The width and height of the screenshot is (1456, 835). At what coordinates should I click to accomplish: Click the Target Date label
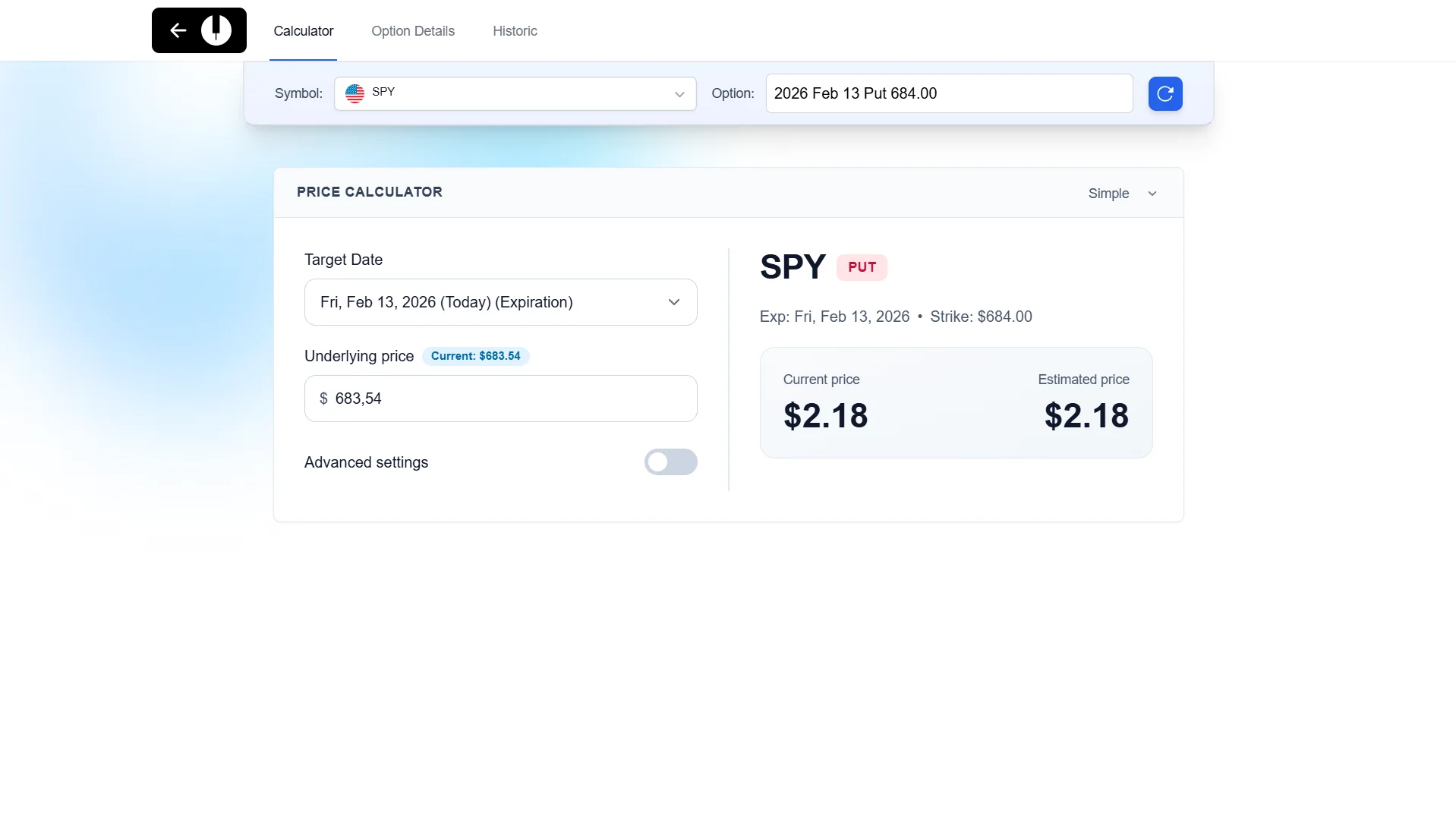click(343, 260)
